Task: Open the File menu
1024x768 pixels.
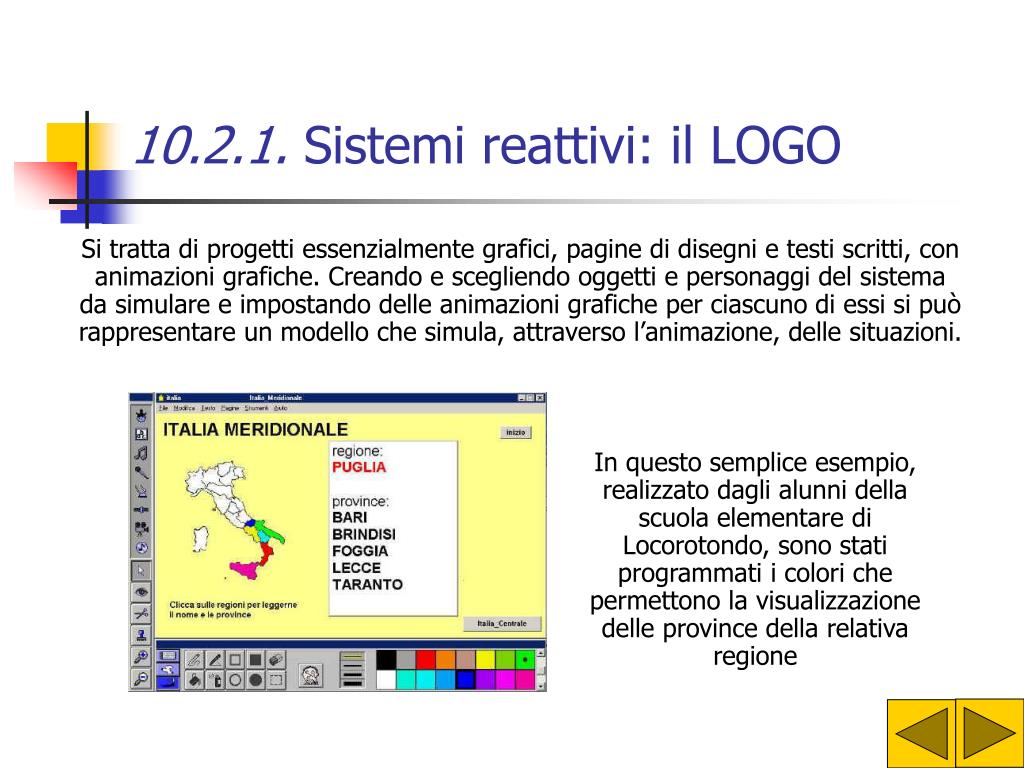Action: (x=163, y=408)
